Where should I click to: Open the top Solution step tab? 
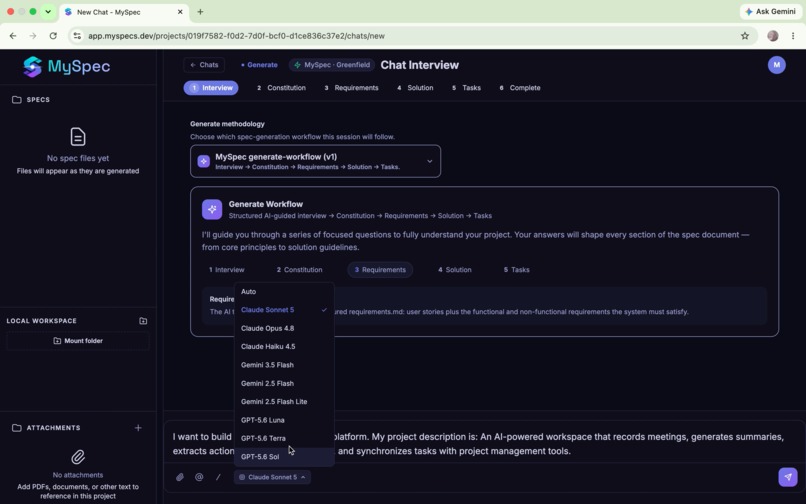[415, 88]
